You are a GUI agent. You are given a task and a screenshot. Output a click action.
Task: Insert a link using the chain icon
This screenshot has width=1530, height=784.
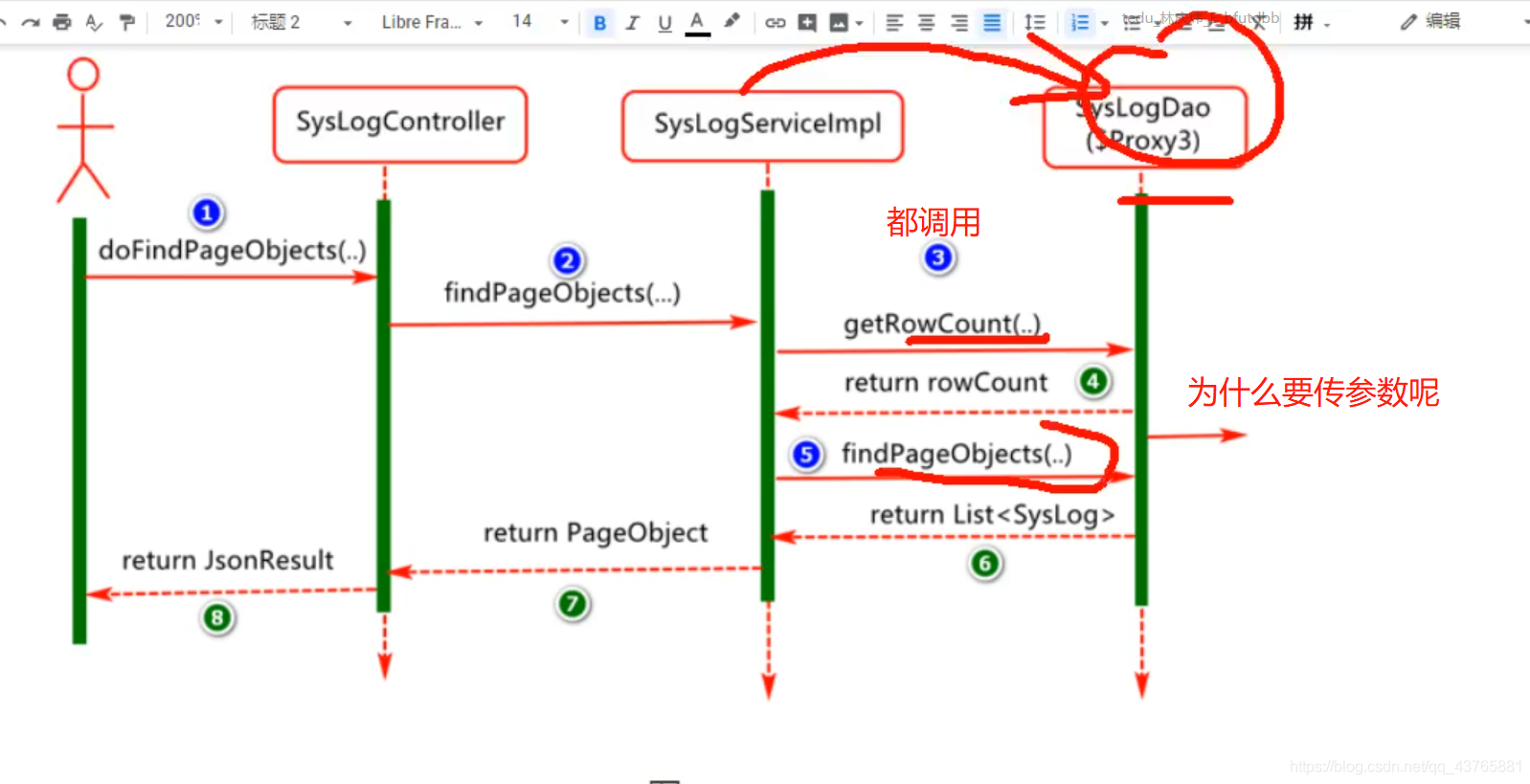coord(775,22)
